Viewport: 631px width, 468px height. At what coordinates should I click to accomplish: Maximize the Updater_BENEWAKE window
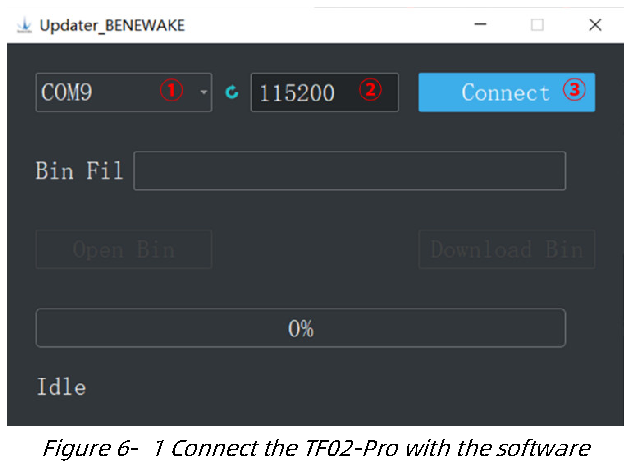point(537,25)
